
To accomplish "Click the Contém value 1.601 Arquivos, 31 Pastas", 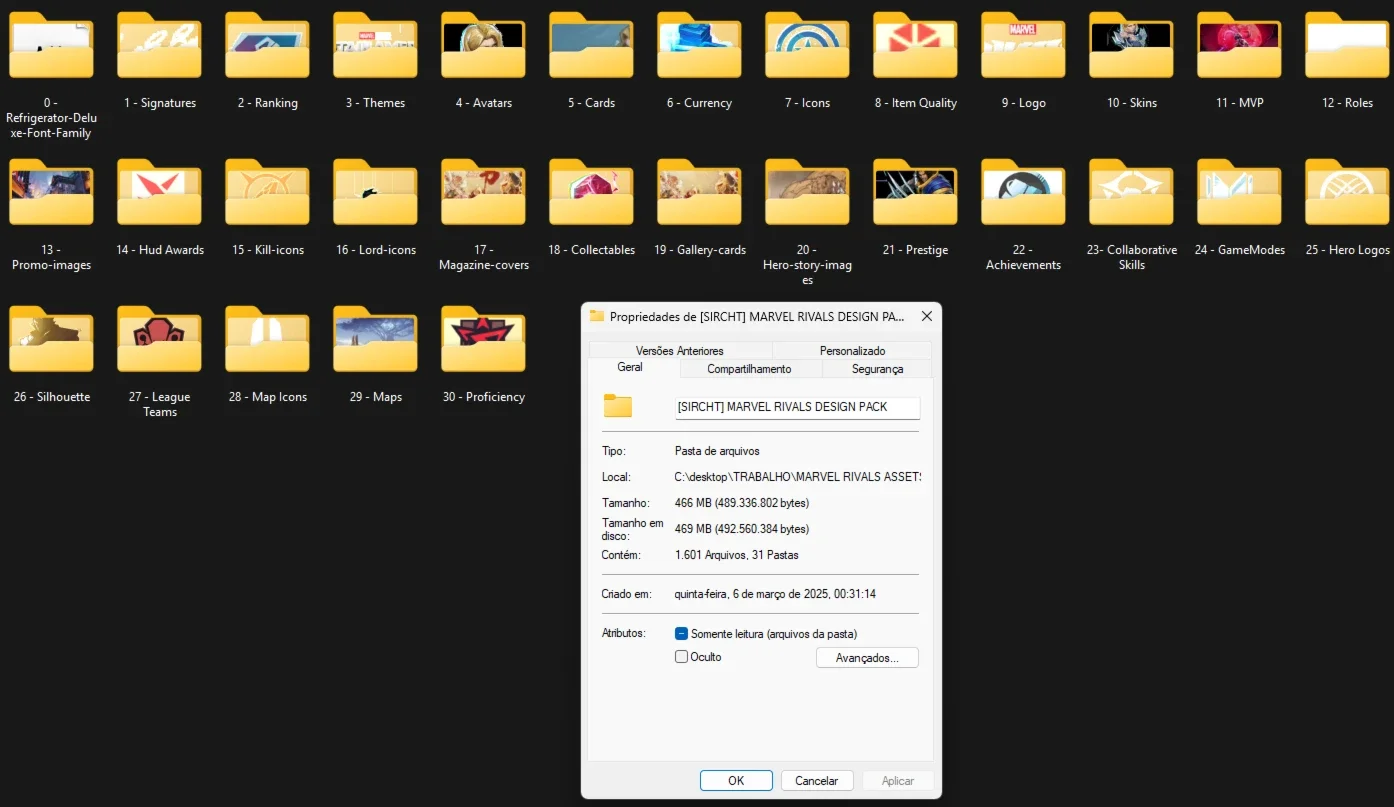I will coord(736,555).
